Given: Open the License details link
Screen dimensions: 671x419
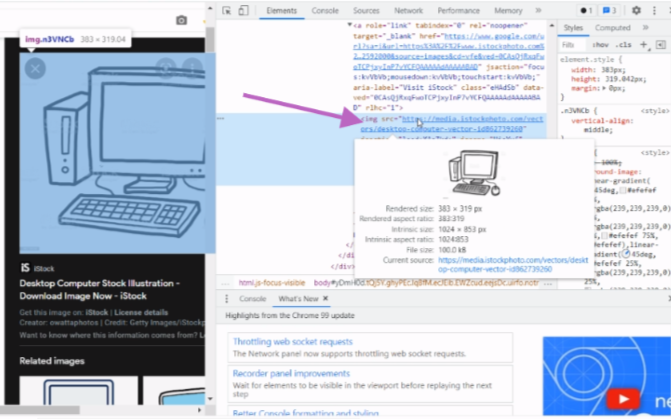Looking at the screenshot, I should point(141,312).
